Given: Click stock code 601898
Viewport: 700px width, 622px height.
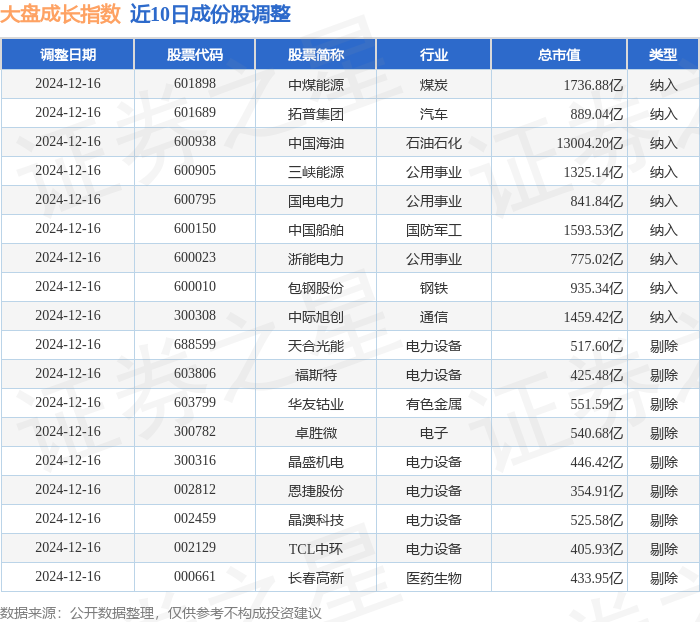Looking at the screenshot, I should click(195, 83).
